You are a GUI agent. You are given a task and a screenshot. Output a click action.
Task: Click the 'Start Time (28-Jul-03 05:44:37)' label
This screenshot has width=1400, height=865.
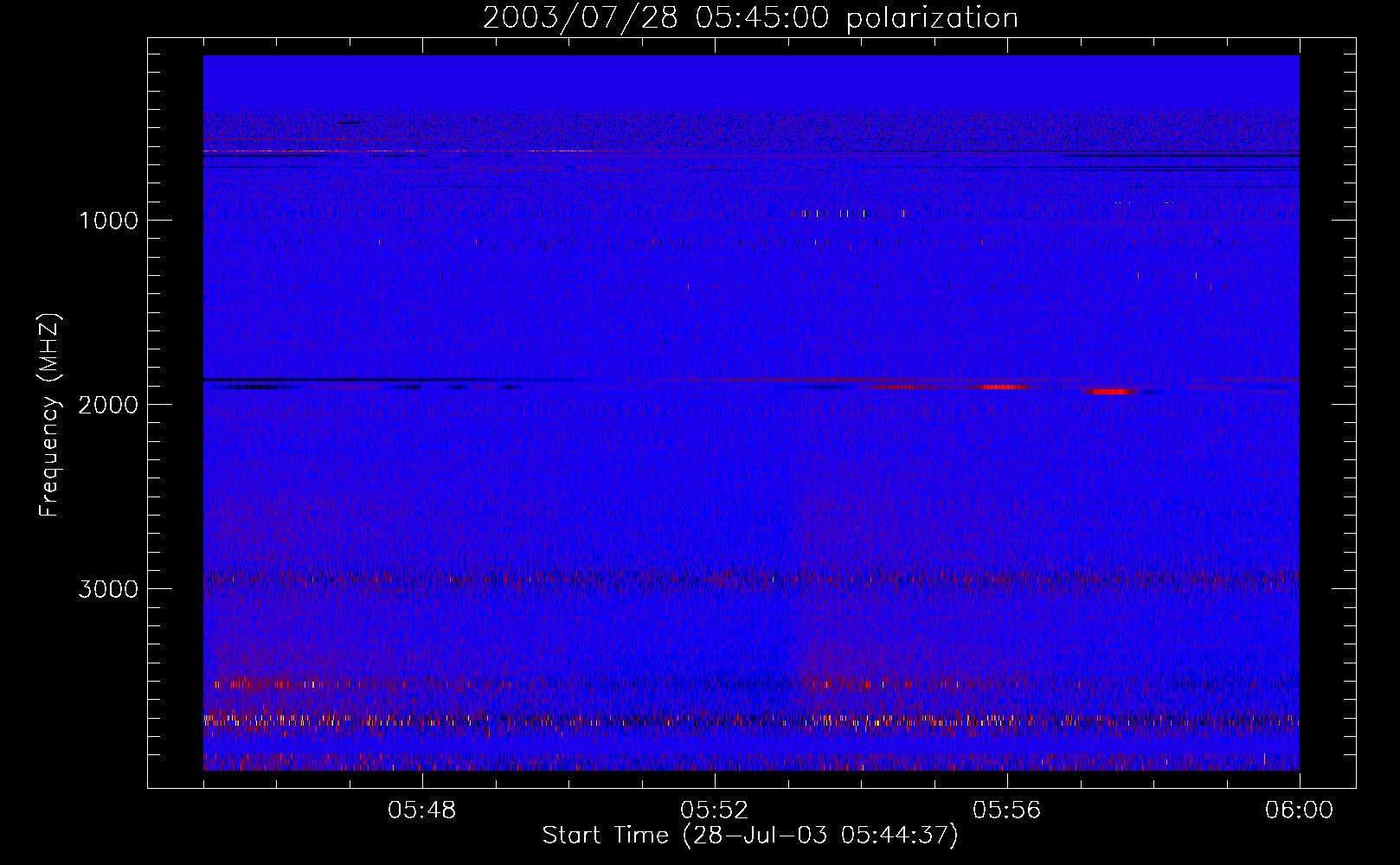(750, 836)
